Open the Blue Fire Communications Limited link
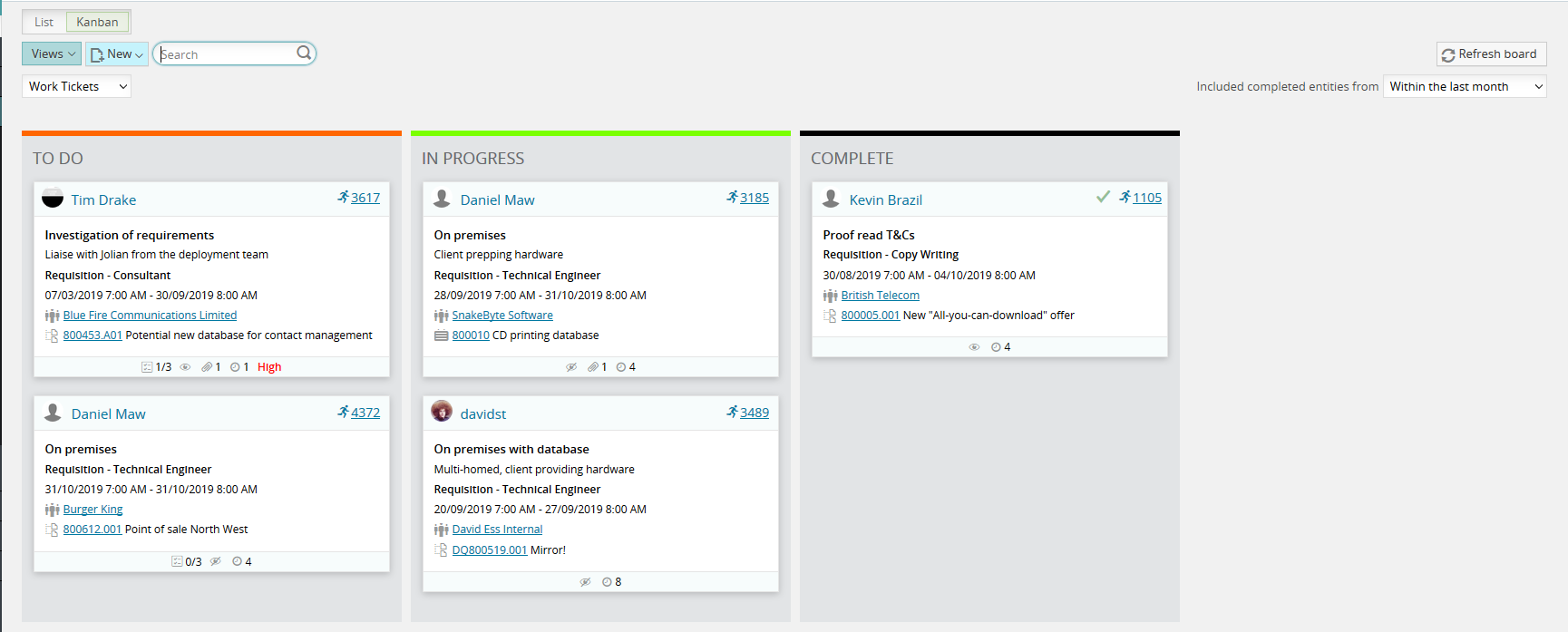 (150, 315)
